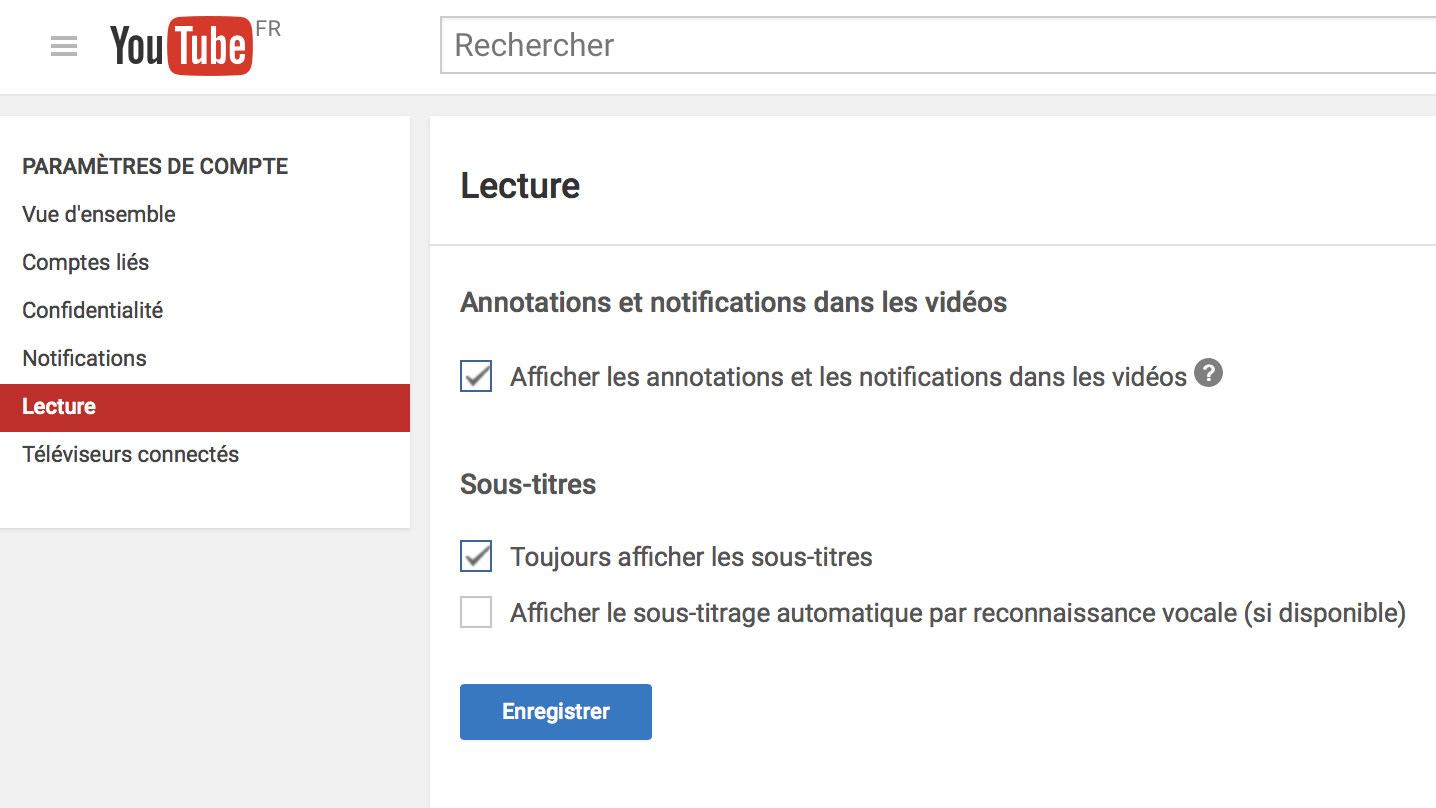1436x808 pixels.
Task: Click the FR country code beside logo
Action: coord(268,29)
